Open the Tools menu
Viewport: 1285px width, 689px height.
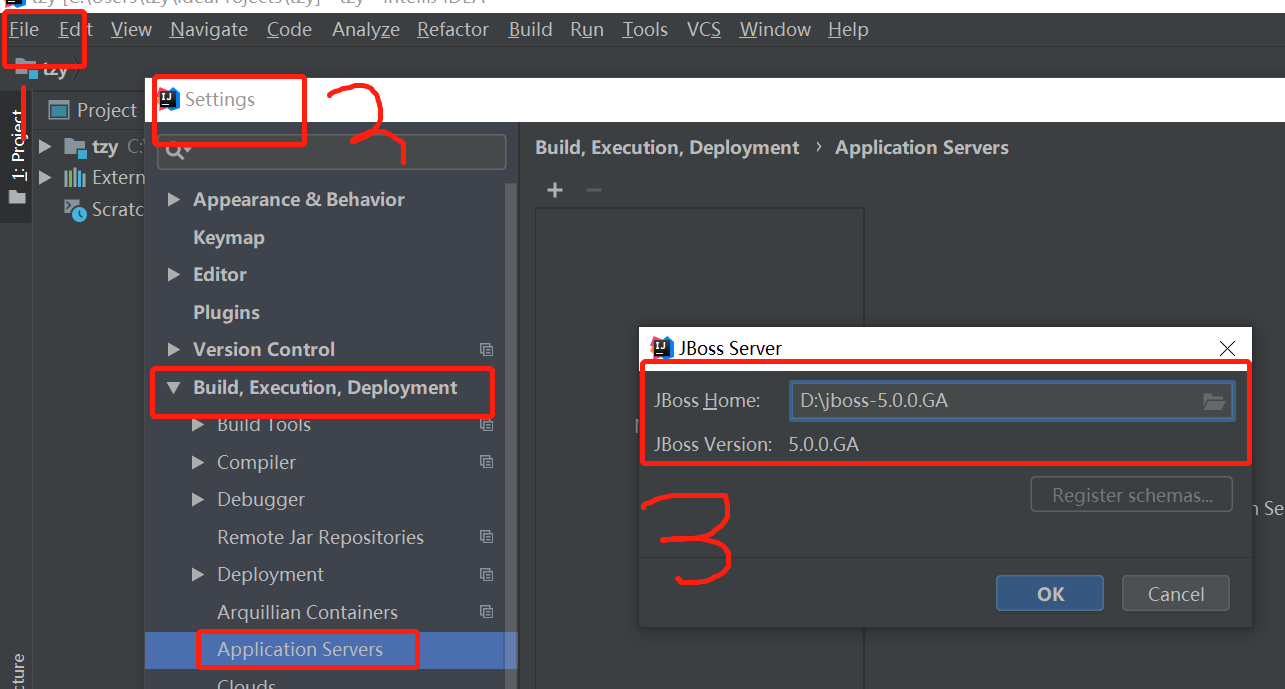pyautogui.click(x=645, y=30)
